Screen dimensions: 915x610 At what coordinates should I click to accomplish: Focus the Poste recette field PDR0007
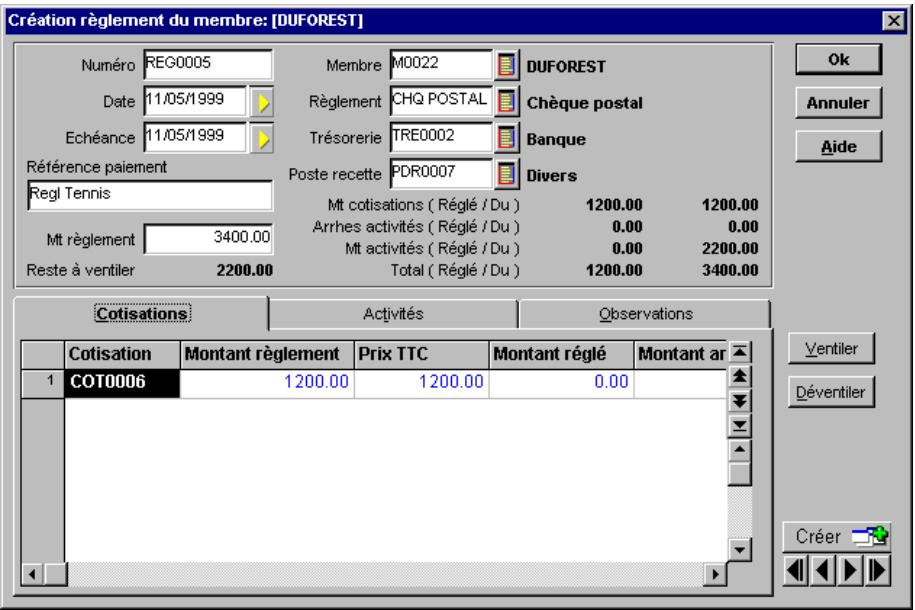pyautogui.click(x=442, y=173)
